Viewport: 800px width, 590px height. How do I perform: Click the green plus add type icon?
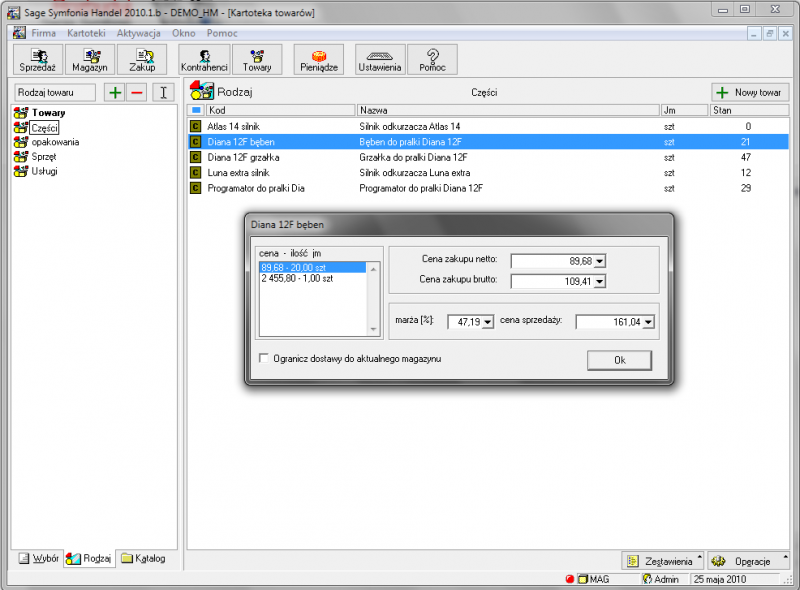(x=115, y=92)
